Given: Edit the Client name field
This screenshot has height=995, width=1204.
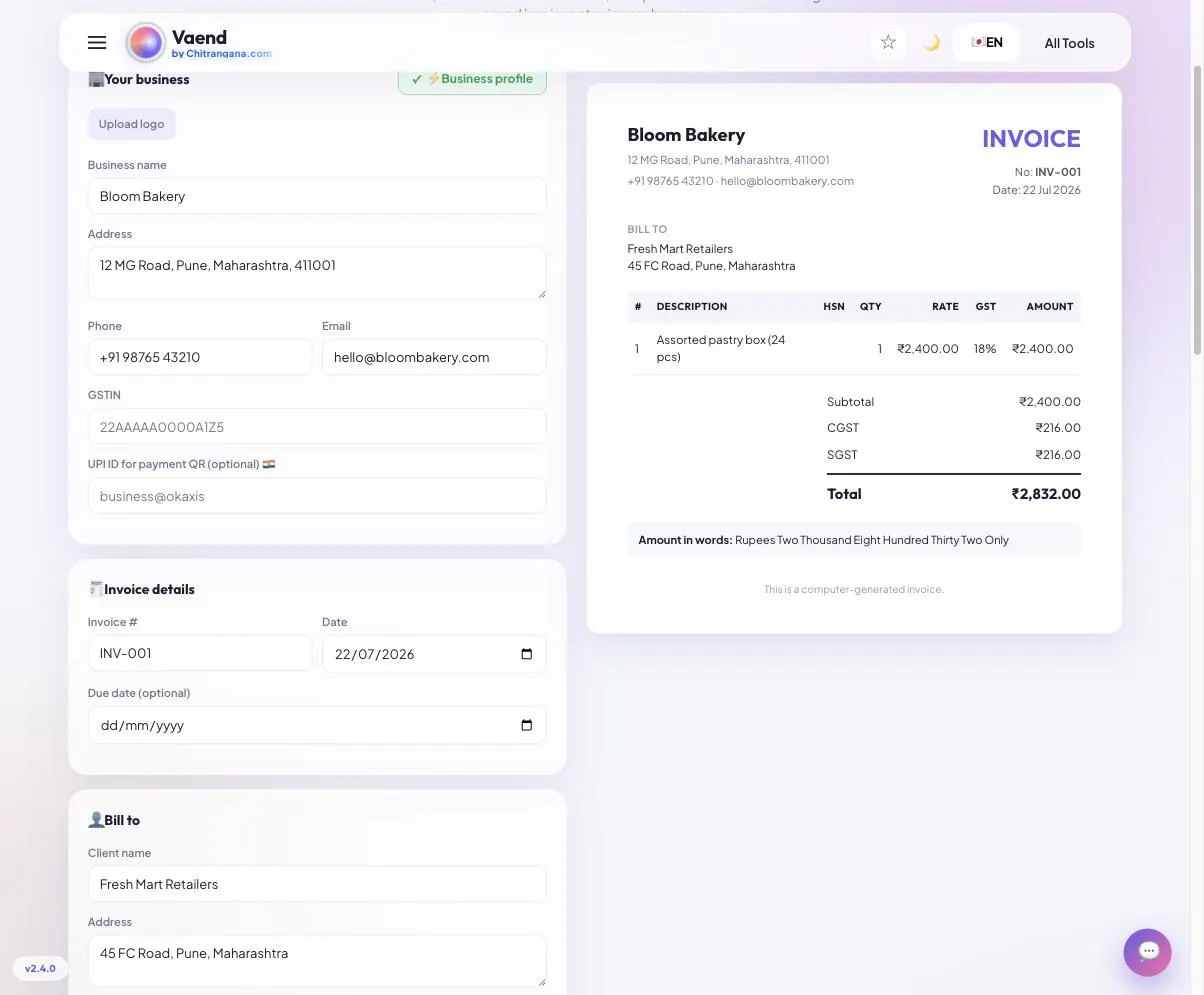Looking at the screenshot, I should point(317,884).
